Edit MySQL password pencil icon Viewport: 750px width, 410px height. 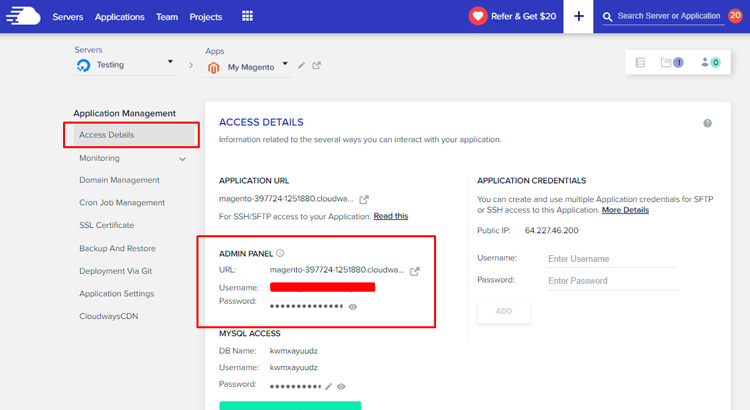point(329,386)
